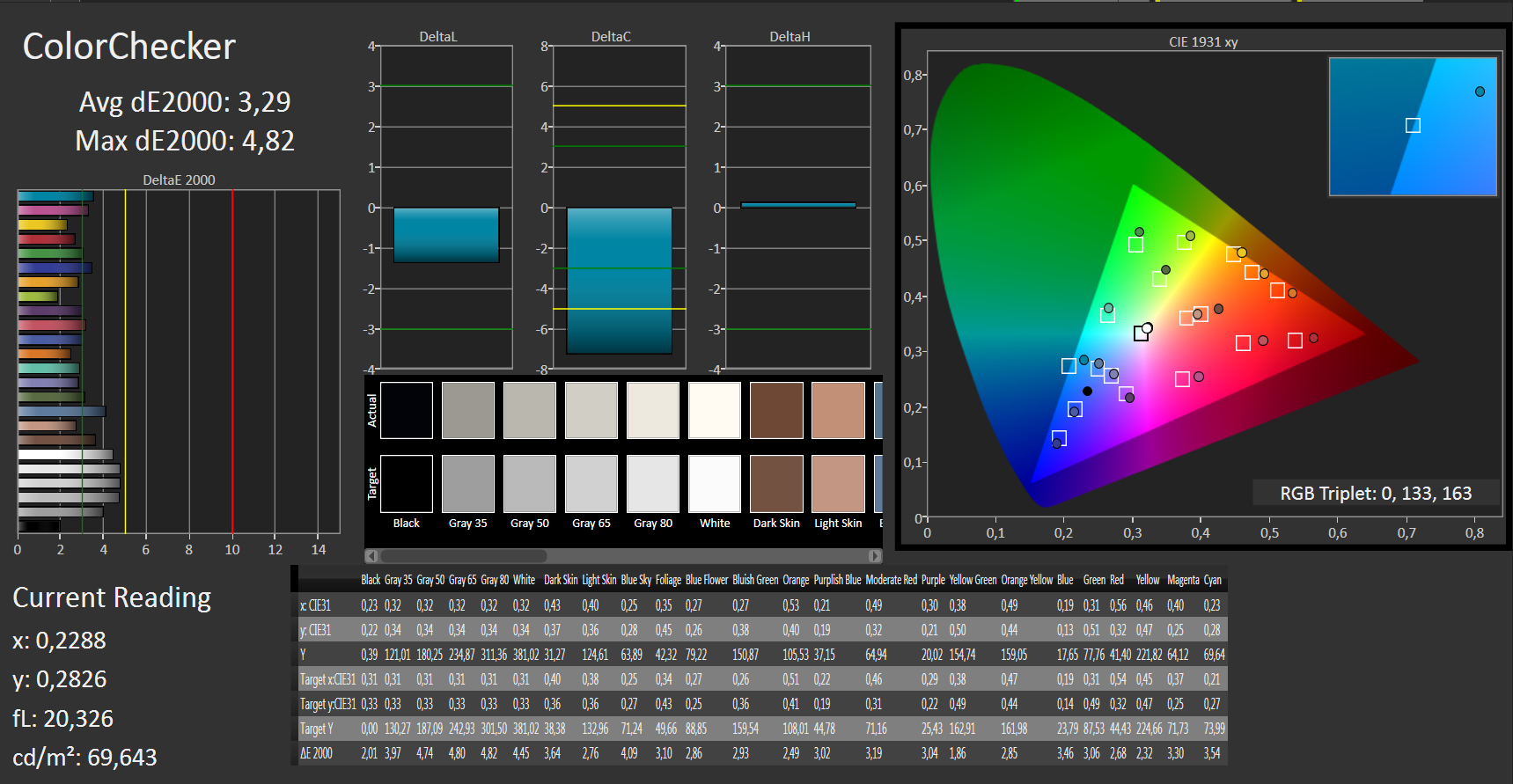Image resolution: width=1513 pixels, height=784 pixels.
Task: Select the Actual Black swatch
Action: click(x=407, y=410)
